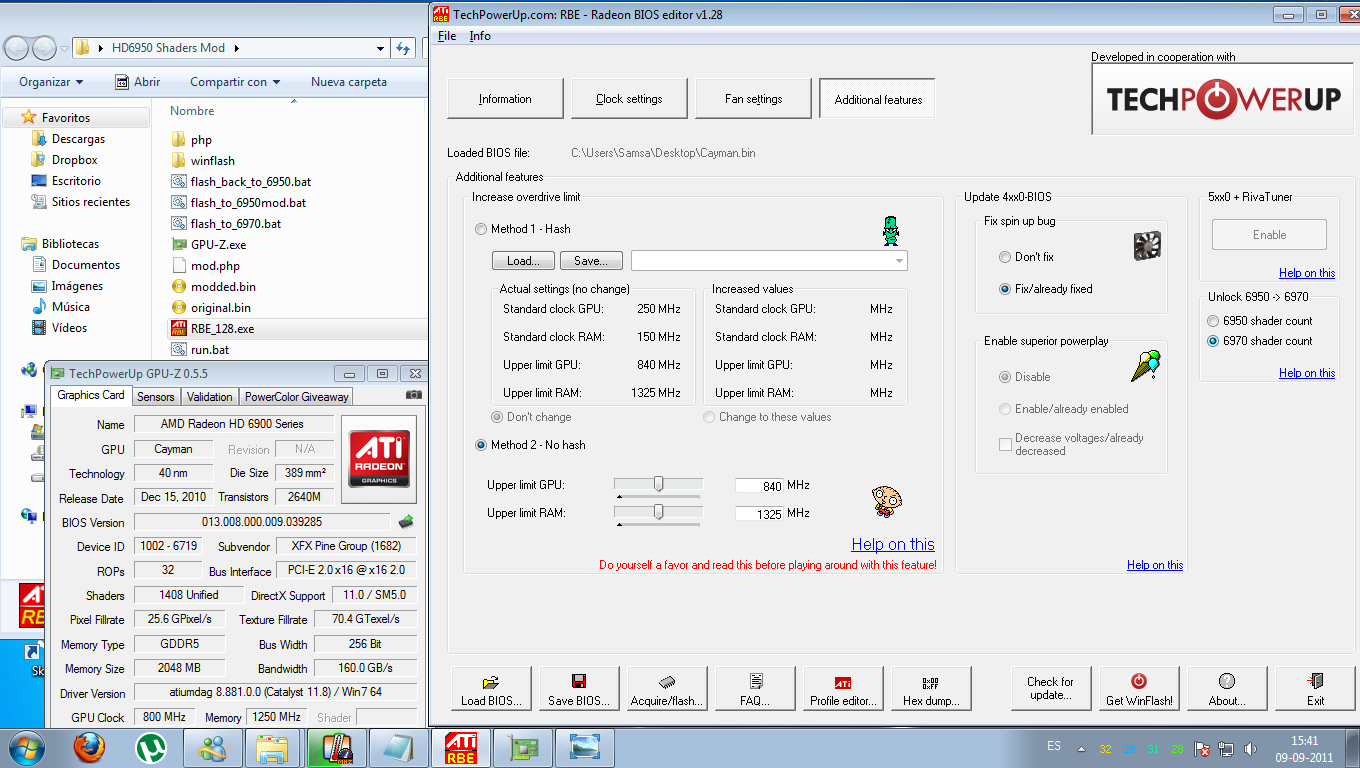Click the volume icon in system tray
This screenshot has width=1360, height=768.
click(1250, 748)
